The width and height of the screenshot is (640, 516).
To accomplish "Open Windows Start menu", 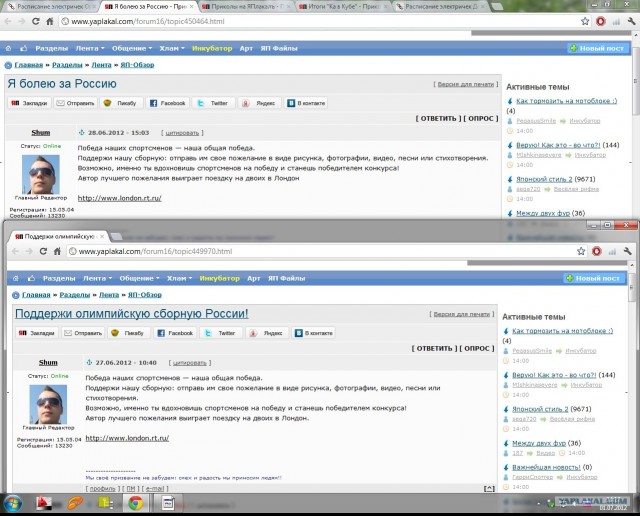I will 13,503.
